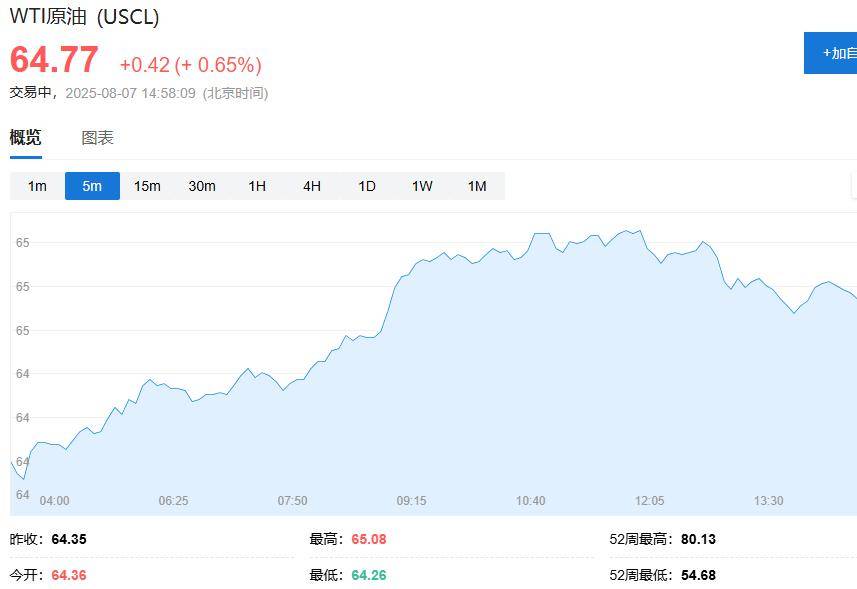Switch to the 图表 chart tab
The width and height of the screenshot is (857, 589).
click(x=96, y=136)
